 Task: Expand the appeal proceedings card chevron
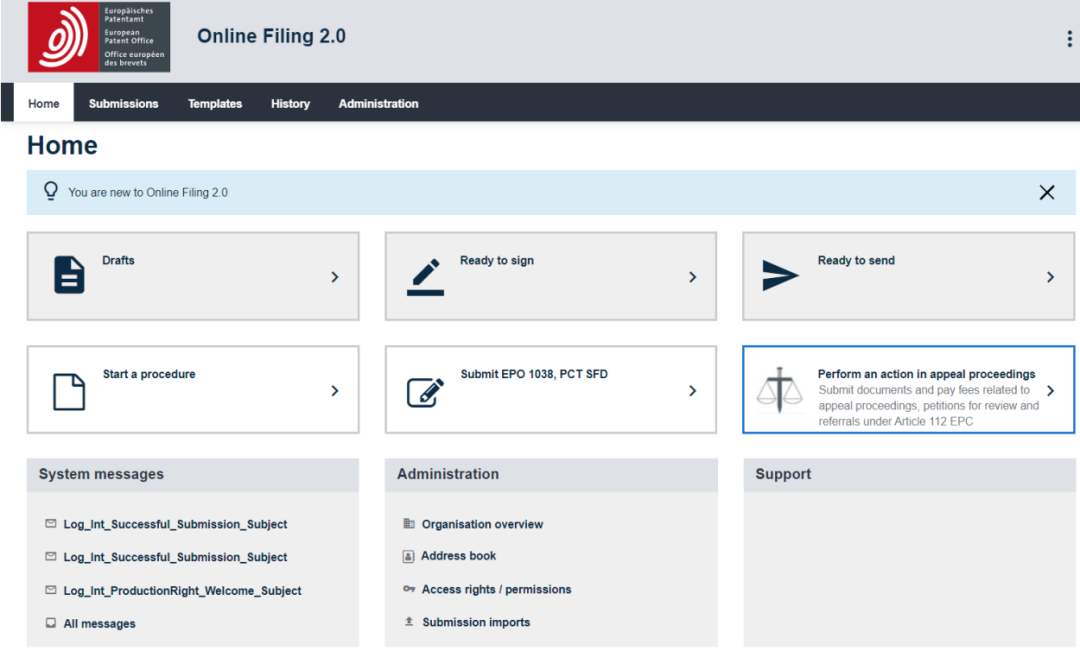1050,391
